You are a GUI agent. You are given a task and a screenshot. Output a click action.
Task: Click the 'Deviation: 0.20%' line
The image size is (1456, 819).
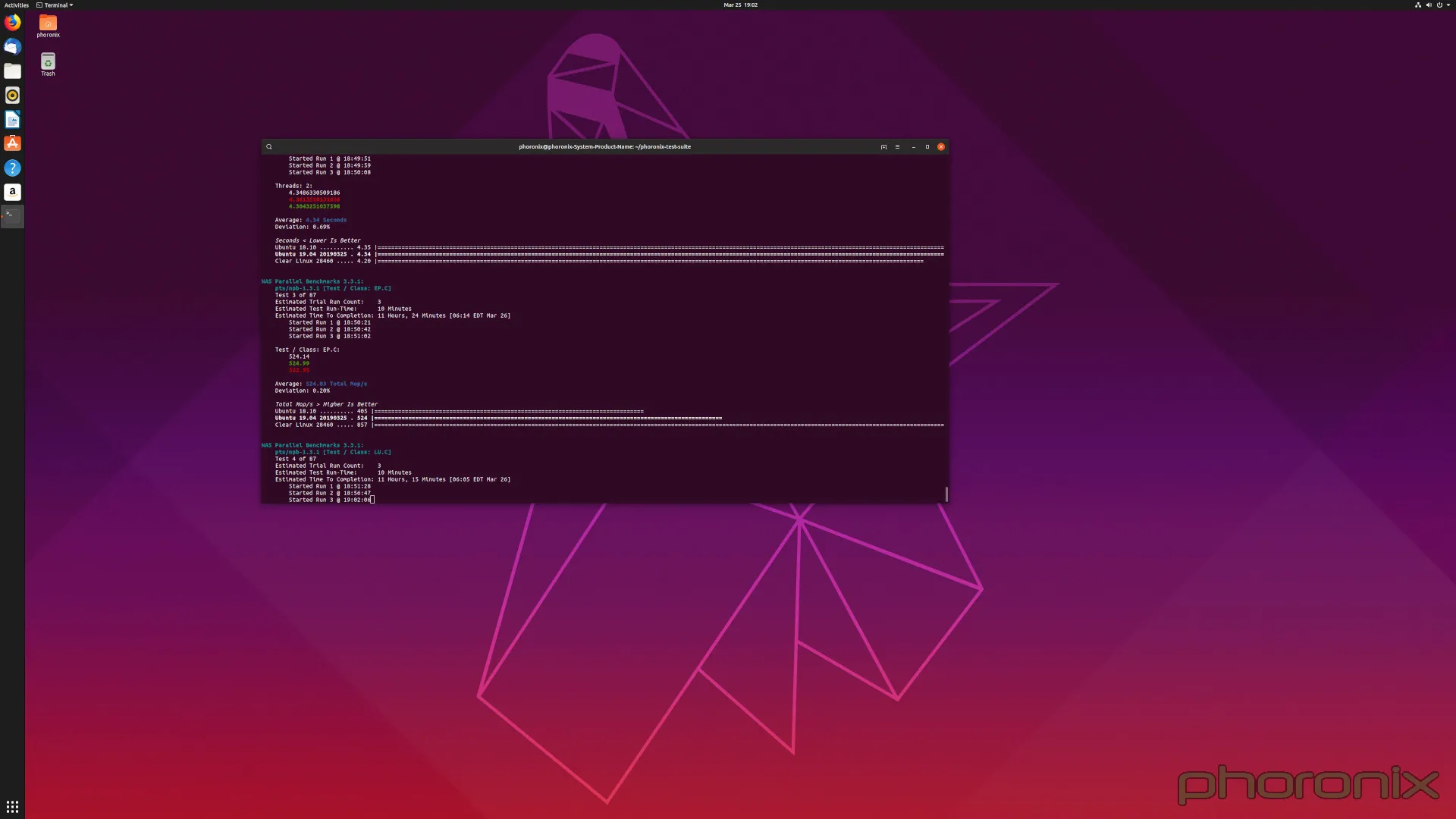pos(302,391)
